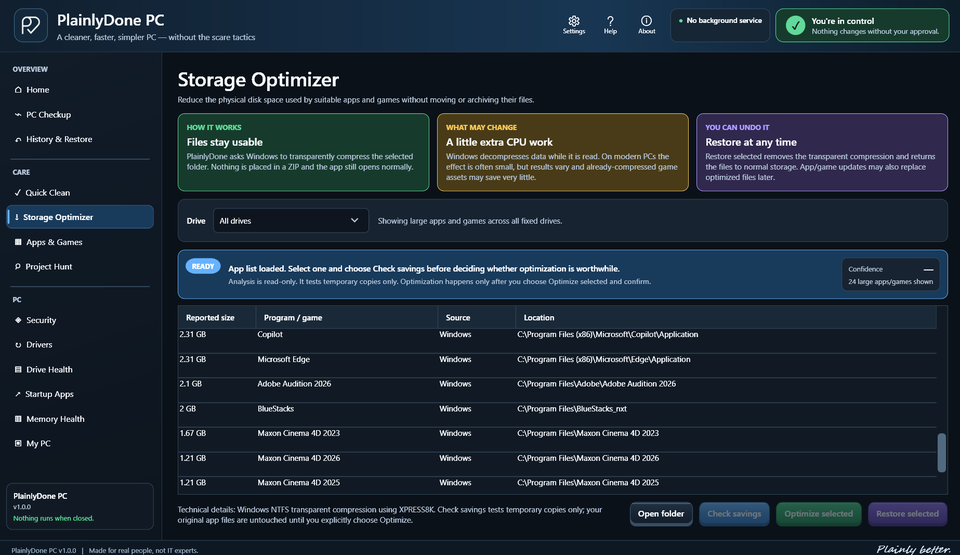
Task: Click the Restore selected button
Action: (x=907, y=514)
